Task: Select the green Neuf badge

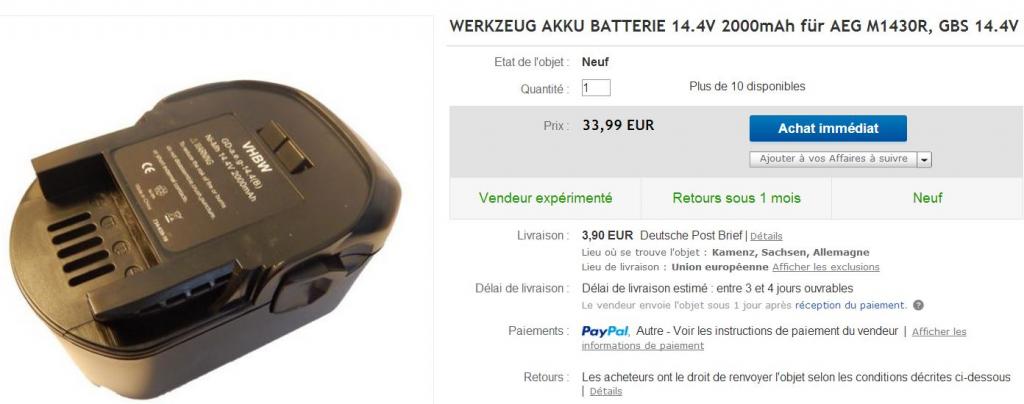Action: (927, 198)
